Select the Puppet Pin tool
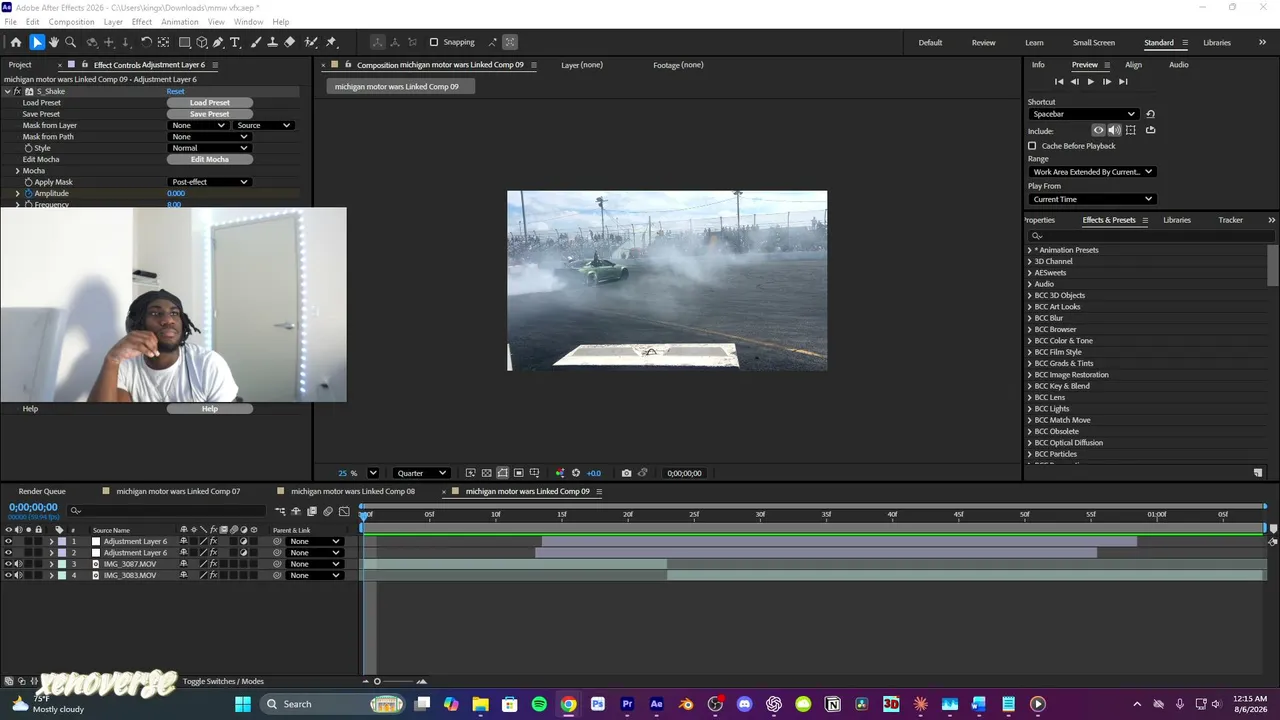The image size is (1280, 720). [x=331, y=42]
